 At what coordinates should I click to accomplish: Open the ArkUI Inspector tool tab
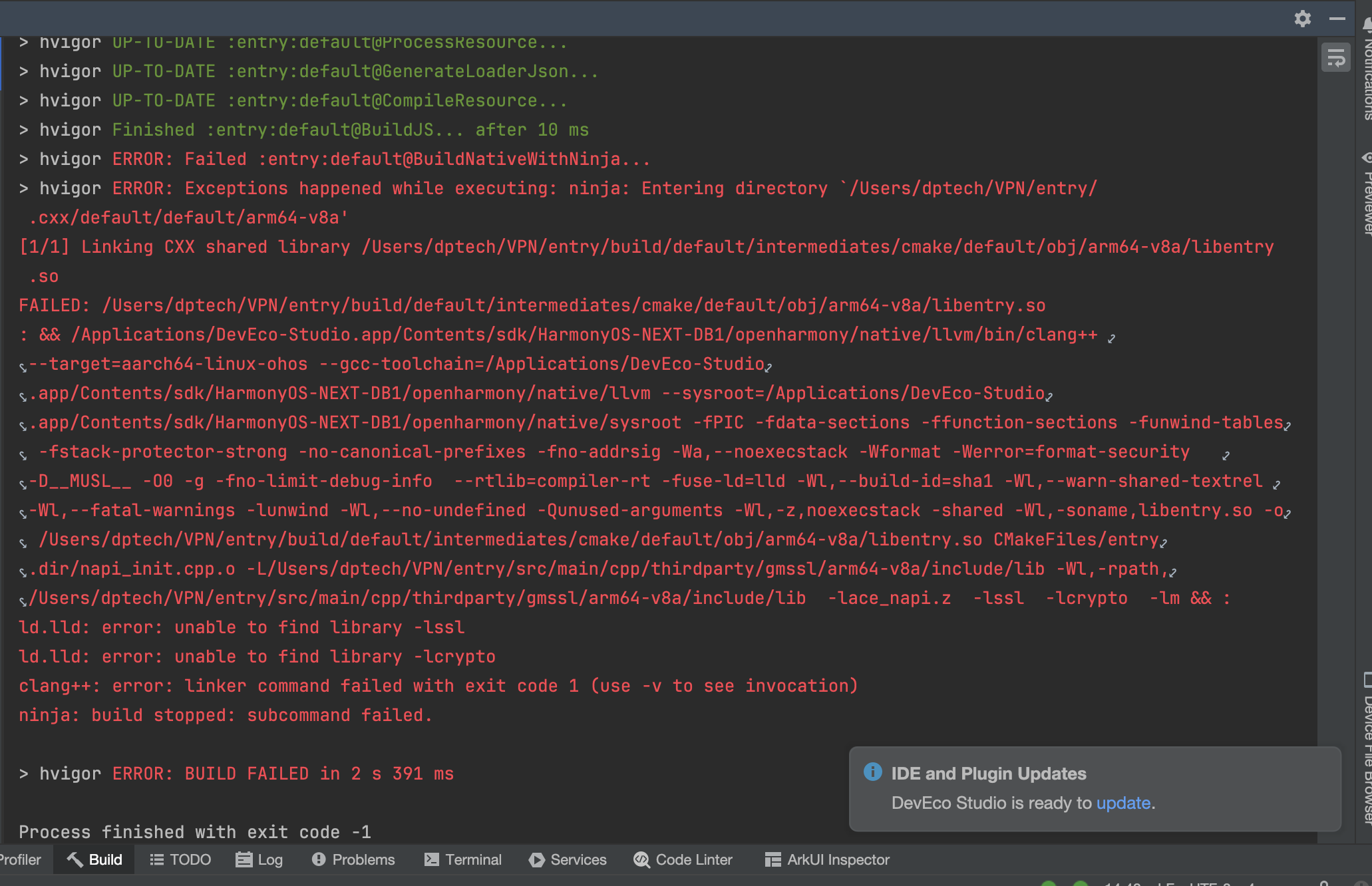(x=827, y=859)
